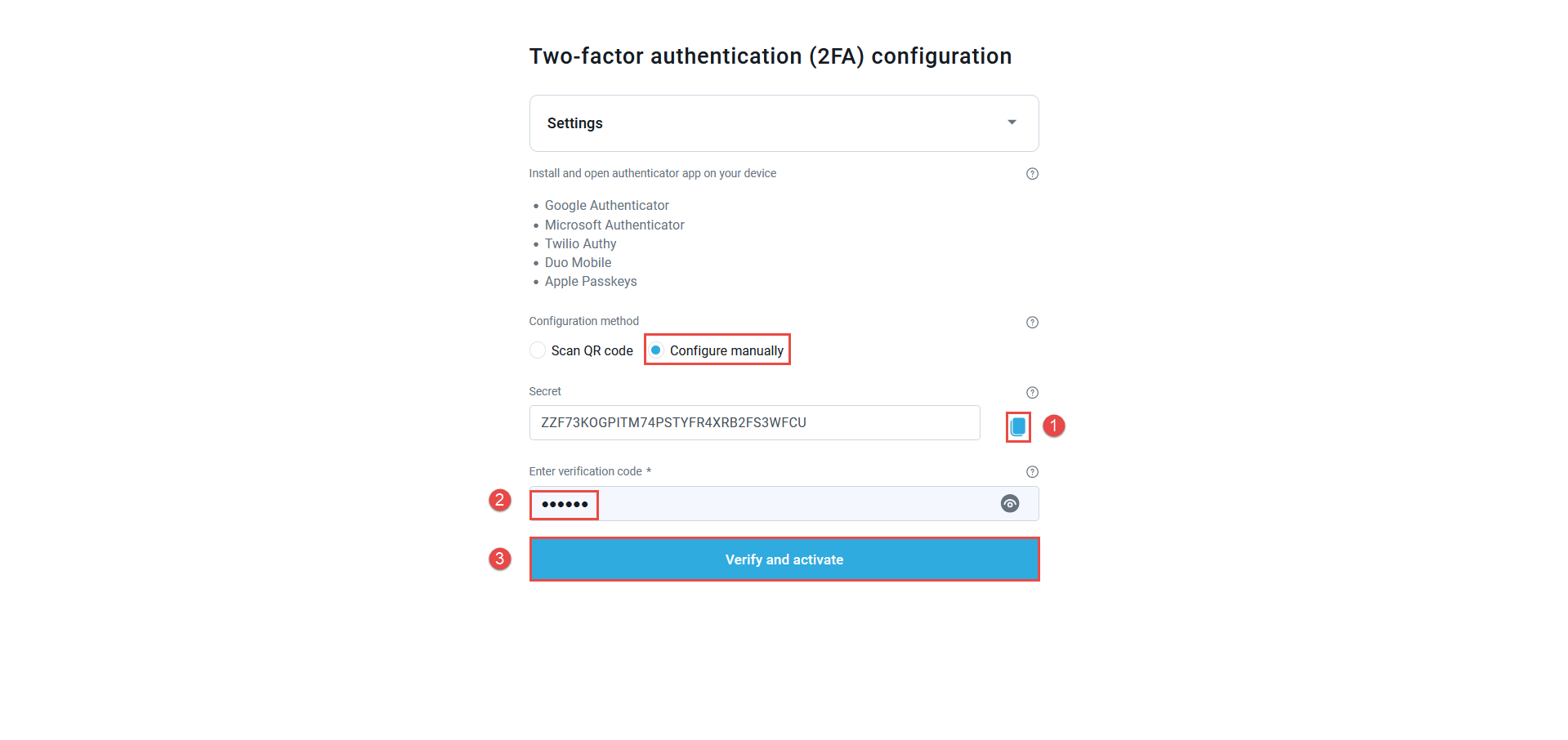Click the Configure manually label text
The height and width of the screenshot is (740, 1568).
(726, 350)
